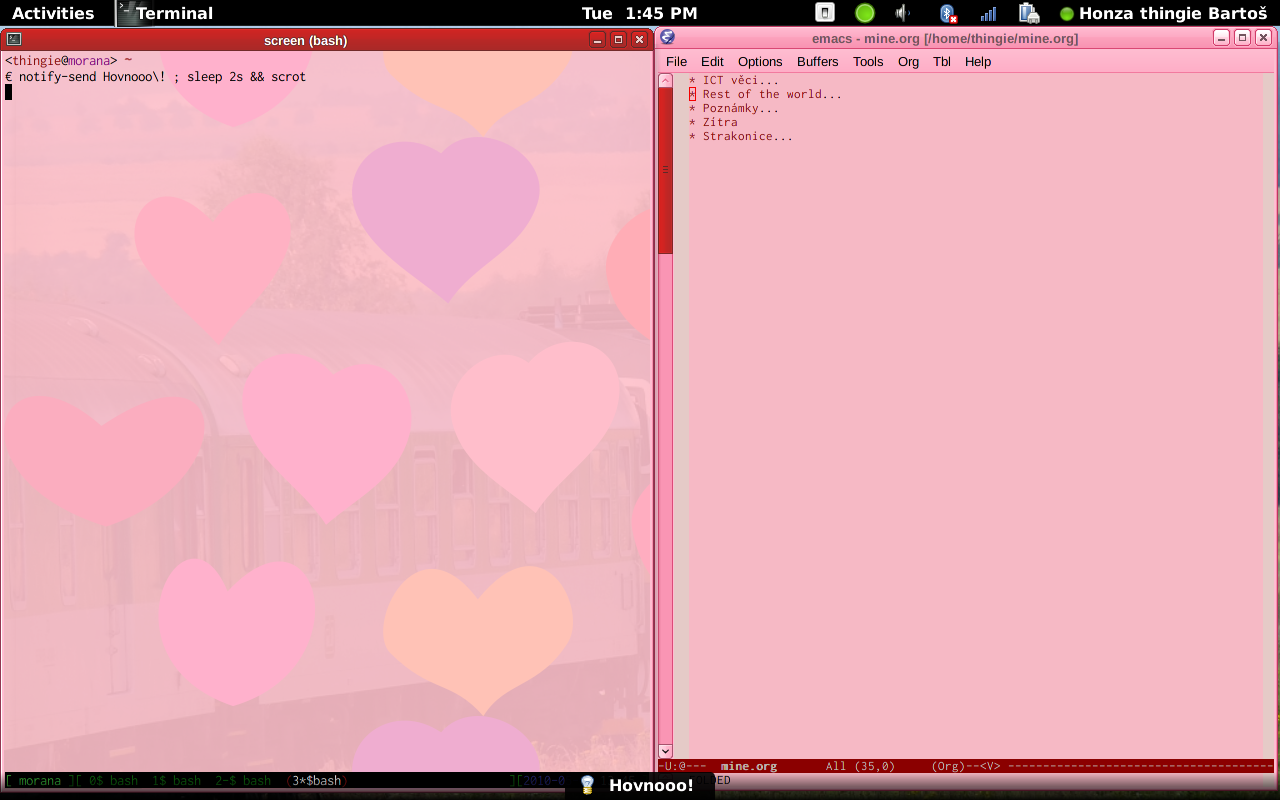Screen dimensions: 1280x800
Task: Click the 'Hovnooo!' notification text
Action: pos(651,785)
